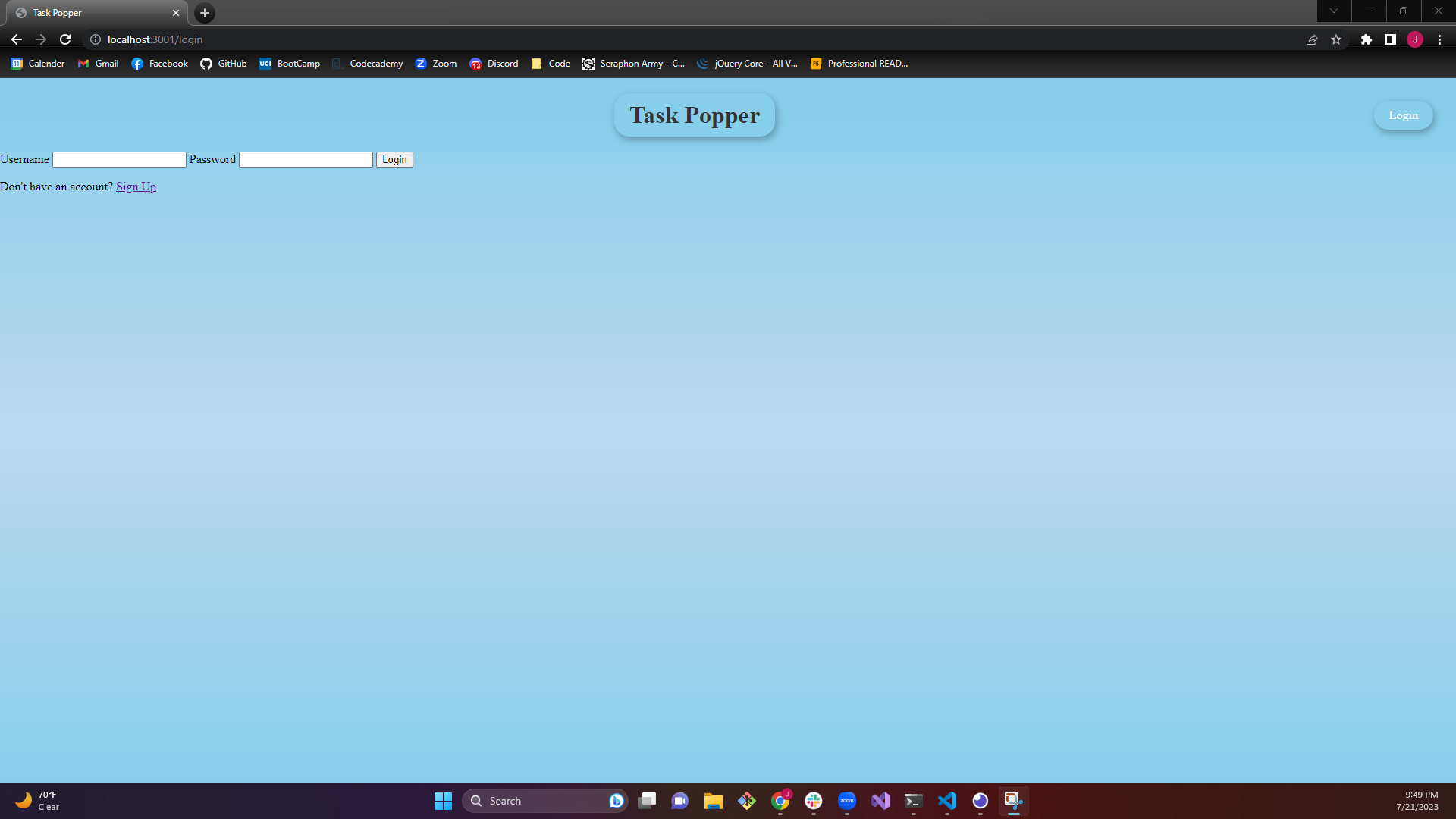Open the taskbar clock and date
Viewport: 1456px width, 819px height.
coord(1417,801)
